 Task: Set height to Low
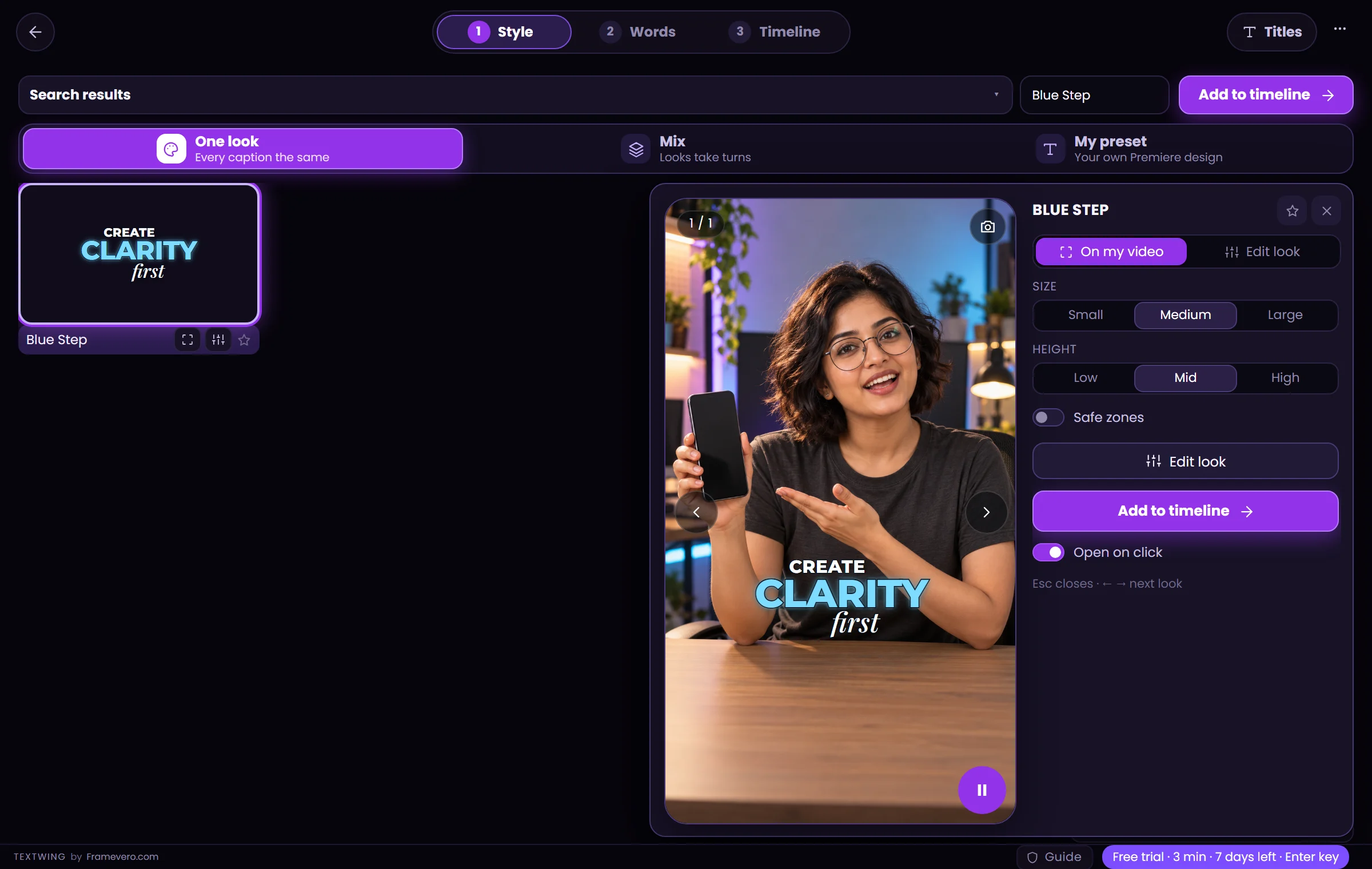pyautogui.click(x=1085, y=378)
